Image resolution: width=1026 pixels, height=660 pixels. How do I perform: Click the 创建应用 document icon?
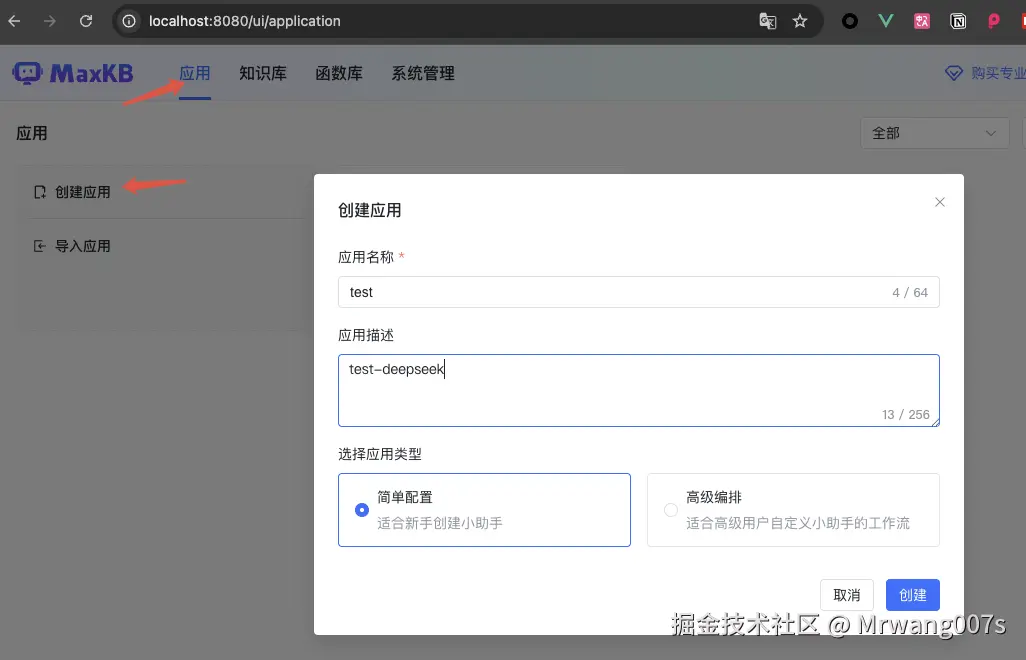[40, 192]
